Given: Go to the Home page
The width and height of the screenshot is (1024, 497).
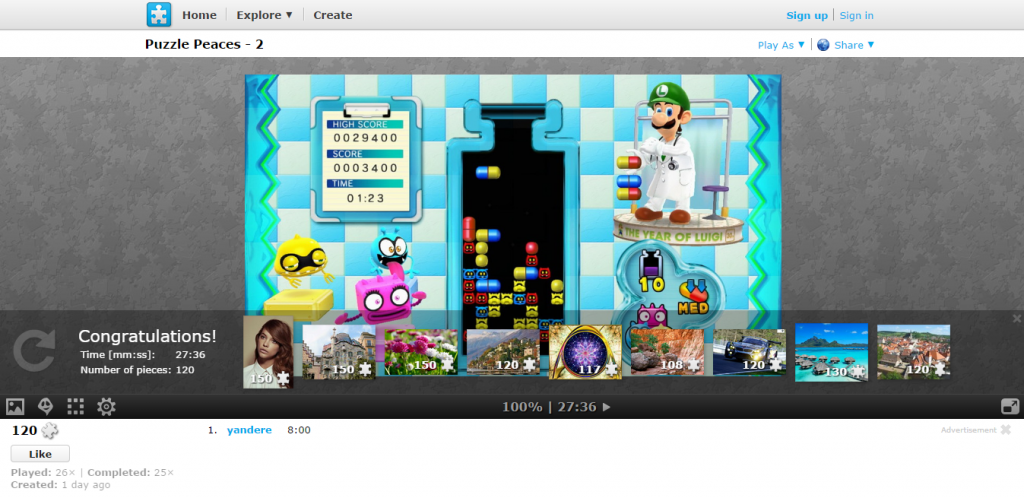Looking at the screenshot, I should click(199, 15).
